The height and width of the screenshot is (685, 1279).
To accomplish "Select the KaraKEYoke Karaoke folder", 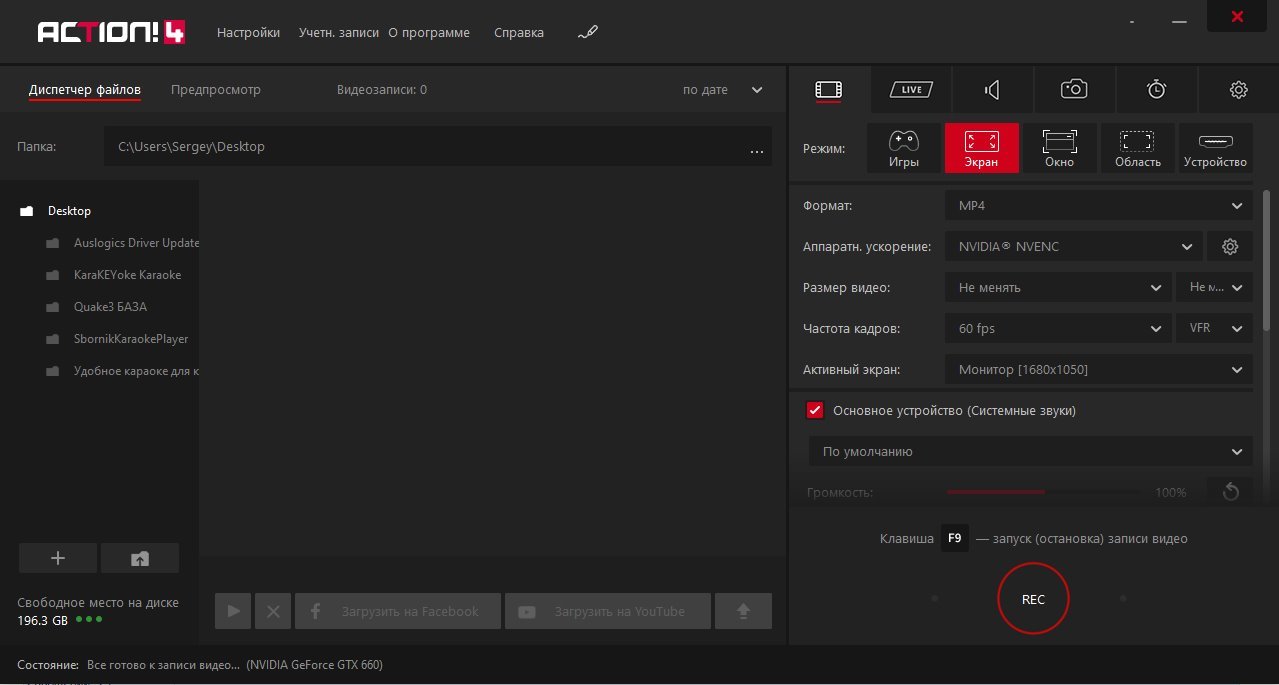I will 127,275.
